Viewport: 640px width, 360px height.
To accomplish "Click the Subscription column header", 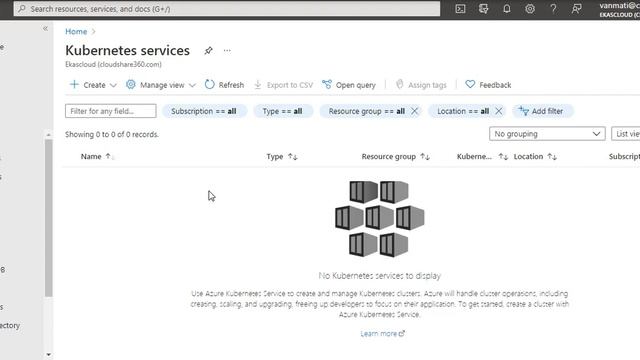I will 624,157.
